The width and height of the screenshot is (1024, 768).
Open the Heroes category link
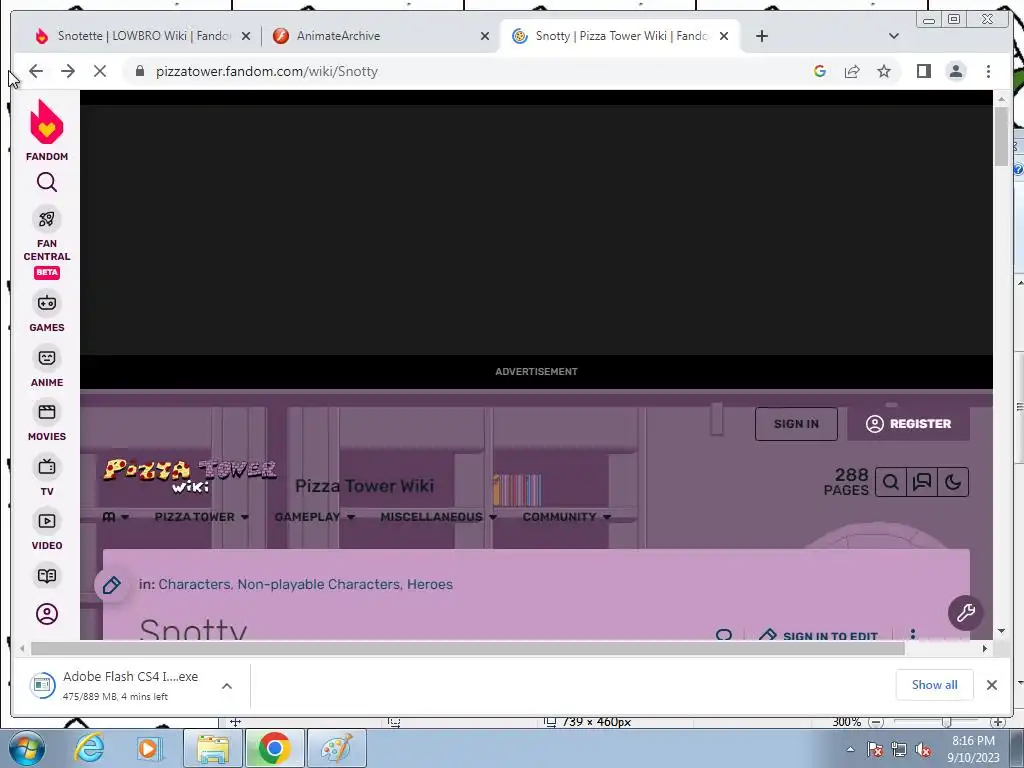click(430, 584)
